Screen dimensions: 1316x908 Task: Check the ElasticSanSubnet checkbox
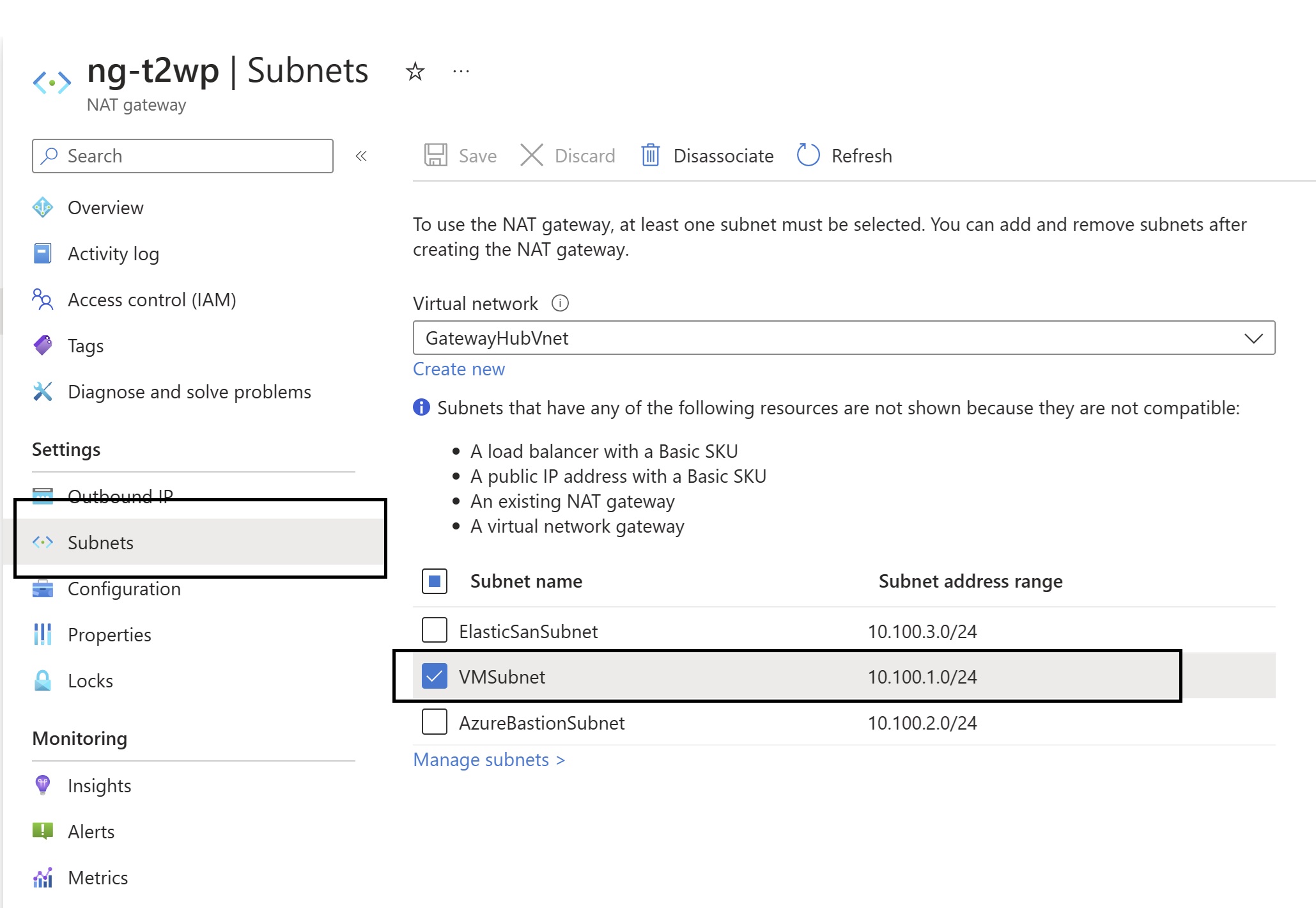(435, 630)
